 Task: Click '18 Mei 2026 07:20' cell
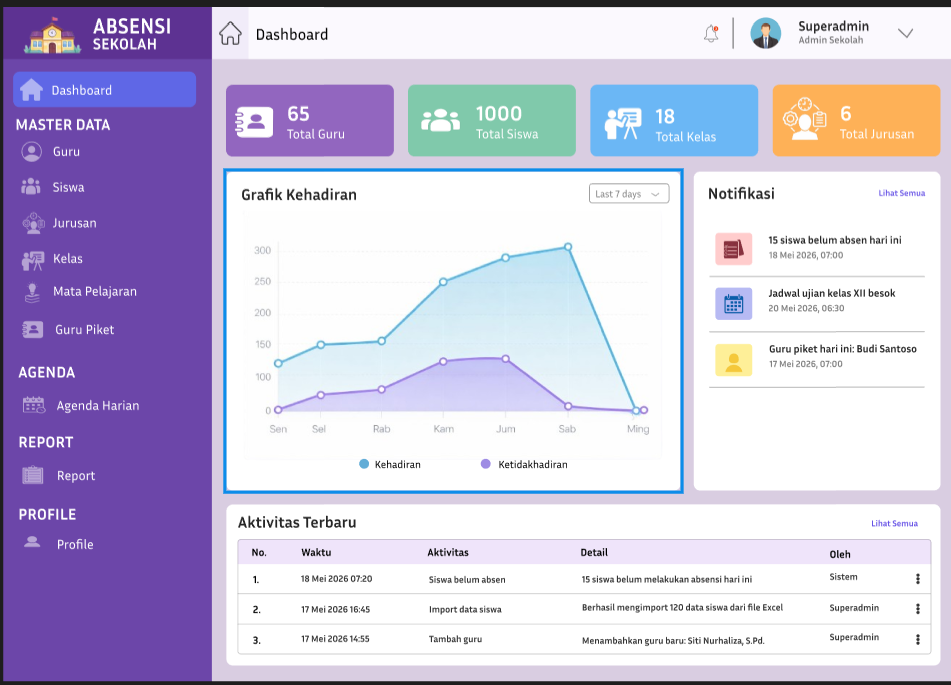(x=337, y=579)
